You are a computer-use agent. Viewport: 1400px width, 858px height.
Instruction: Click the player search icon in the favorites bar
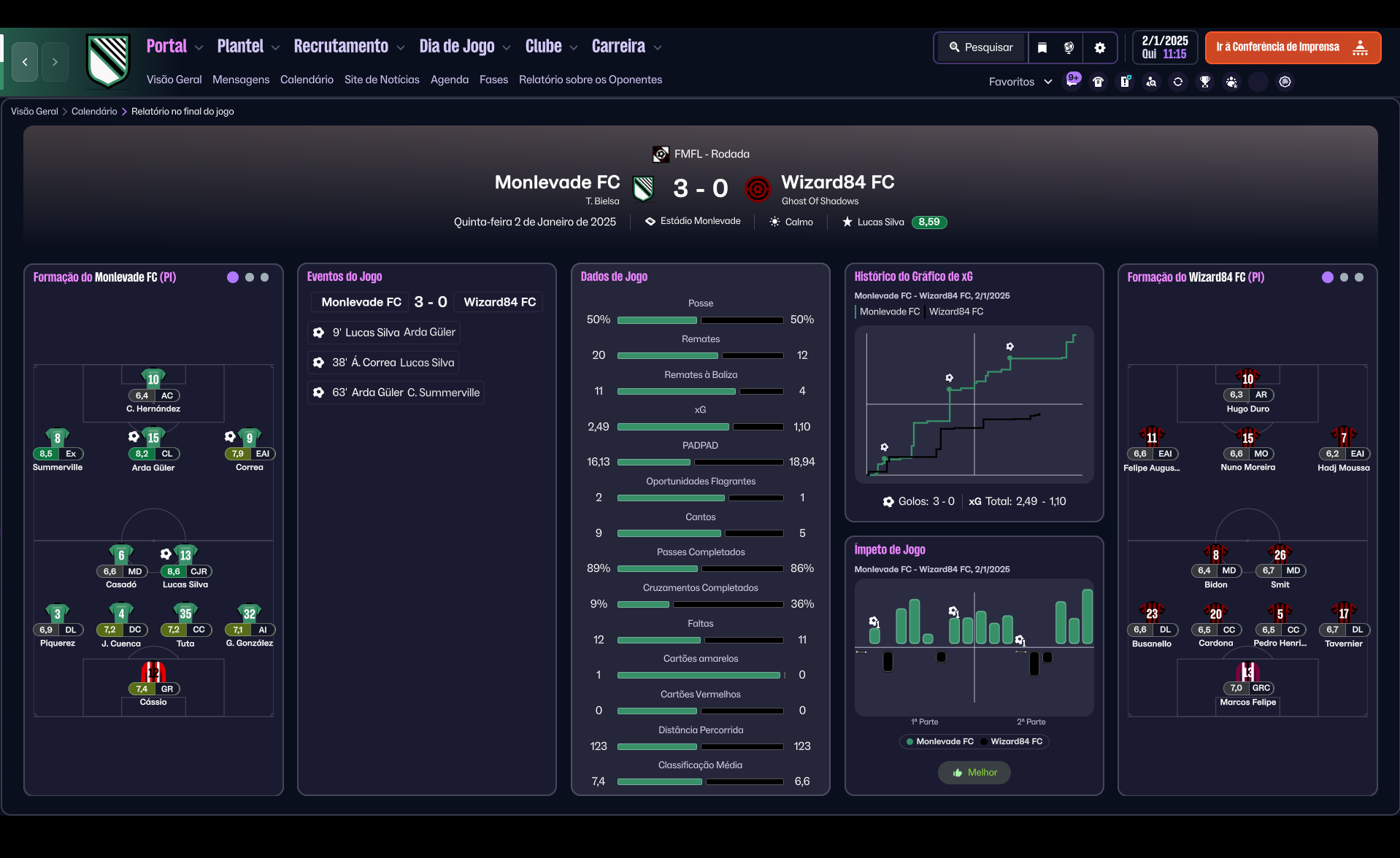pos(1151,82)
